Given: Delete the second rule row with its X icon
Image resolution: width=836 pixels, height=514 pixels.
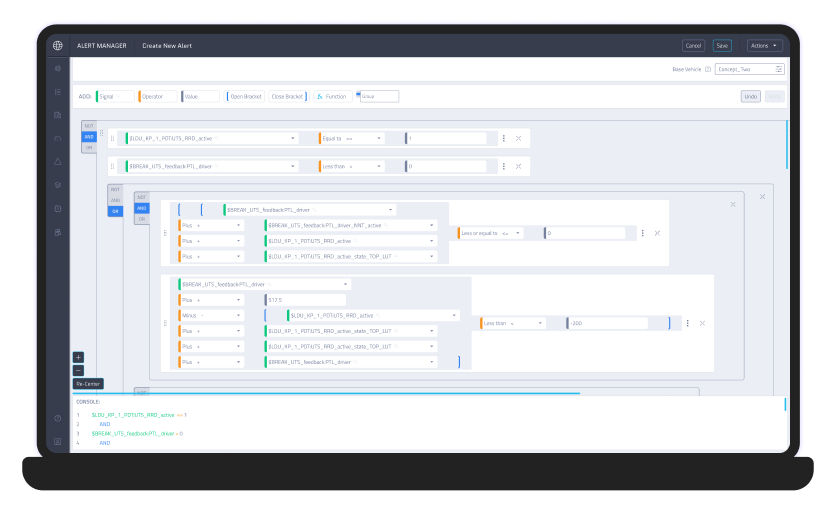Looking at the screenshot, I should 518,166.
